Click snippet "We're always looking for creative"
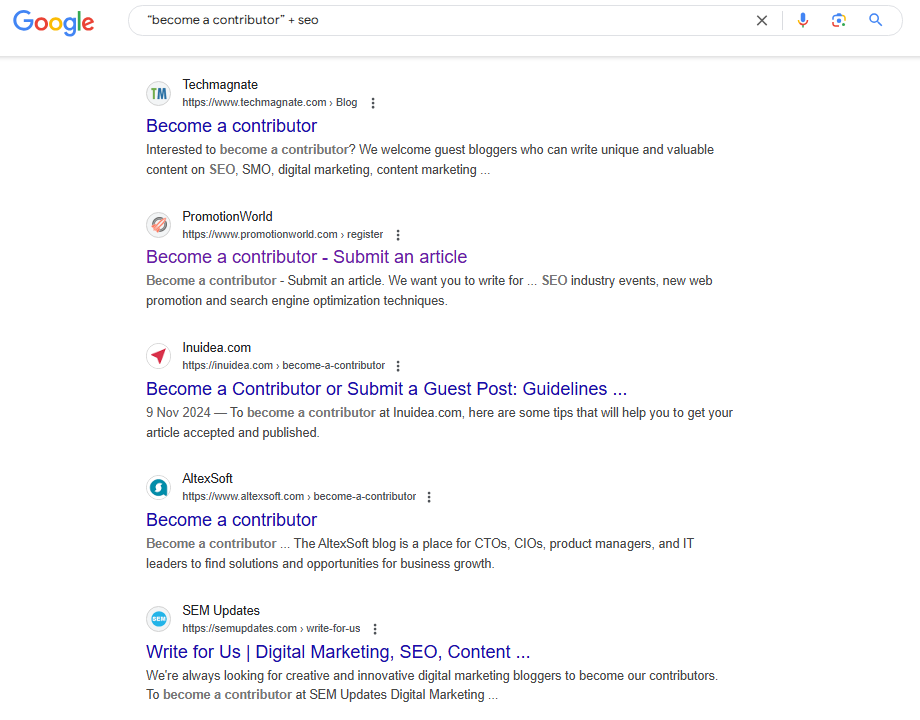920x720 pixels. click(x=248, y=675)
